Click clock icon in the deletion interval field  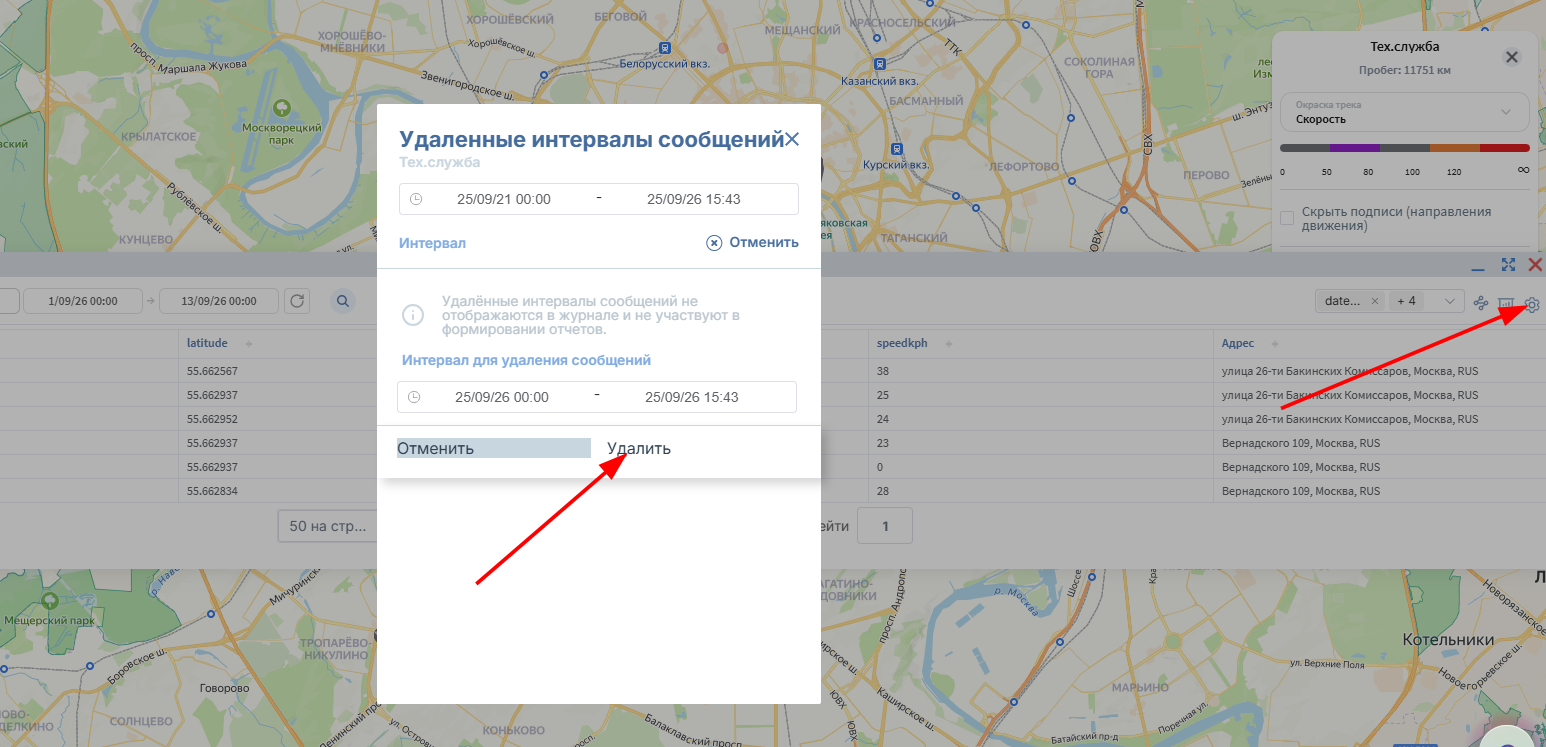click(414, 397)
